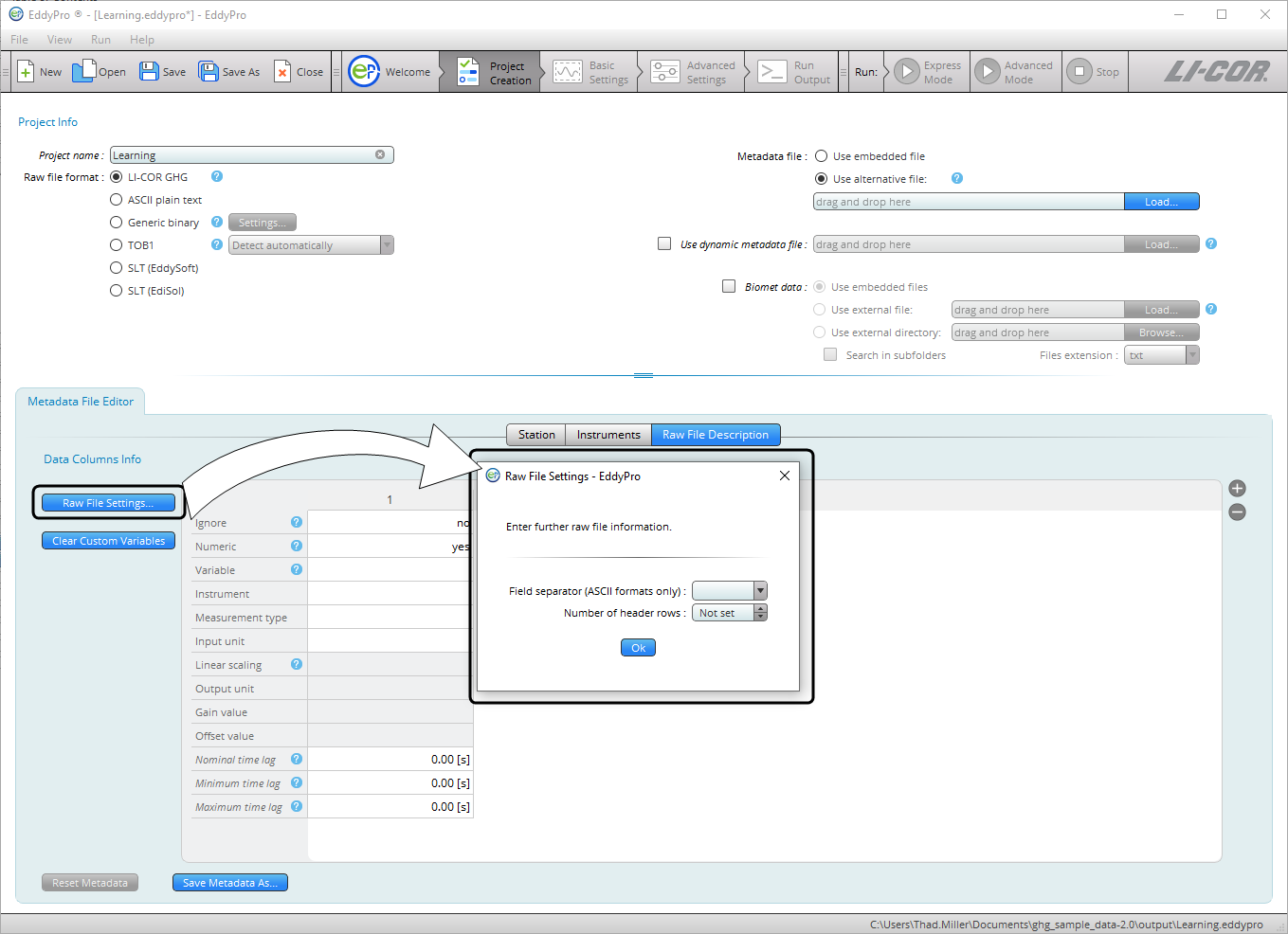Image resolution: width=1288 pixels, height=934 pixels.
Task: Click the Raw File Settings button
Action: click(x=108, y=503)
